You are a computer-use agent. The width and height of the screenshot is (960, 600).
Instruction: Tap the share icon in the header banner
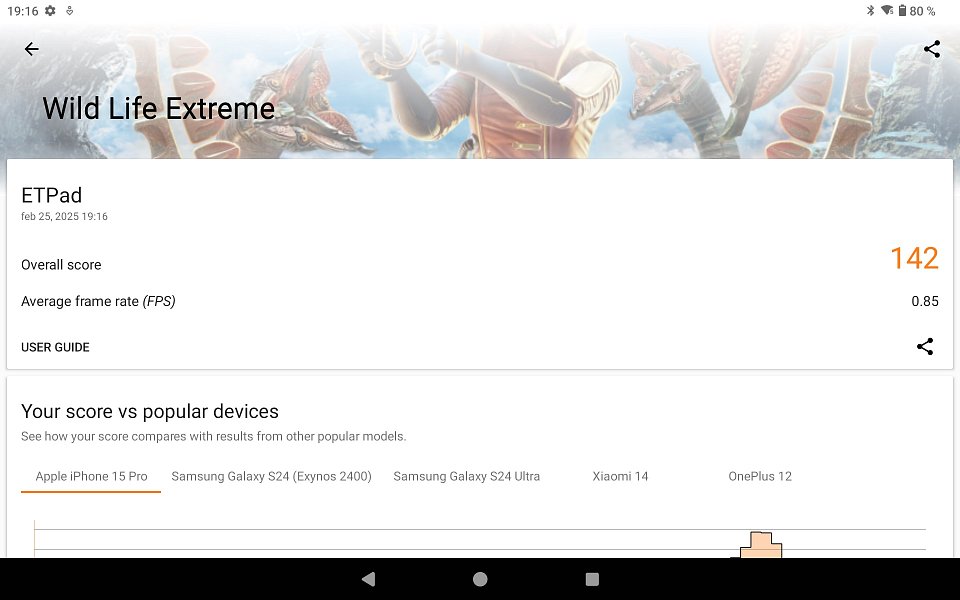point(931,49)
